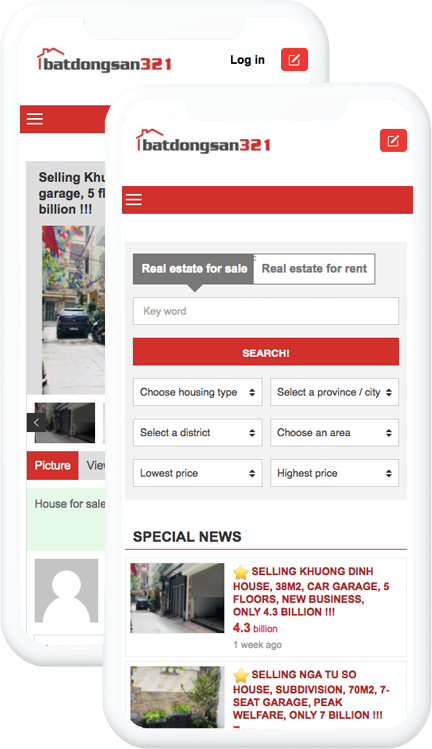Screen dimensions: 432x749
Task: Click star icon beside Khuong Dinh listing
Action: click(241, 572)
